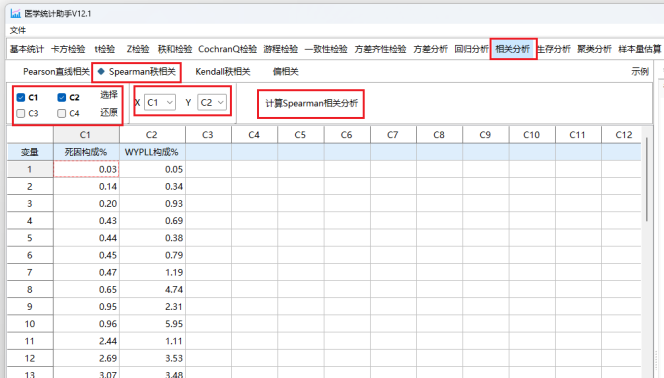Image resolution: width=664 pixels, height=378 pixels.
Task: Click the 死因构成% variable name cell
Action: (x=86, y=152)
